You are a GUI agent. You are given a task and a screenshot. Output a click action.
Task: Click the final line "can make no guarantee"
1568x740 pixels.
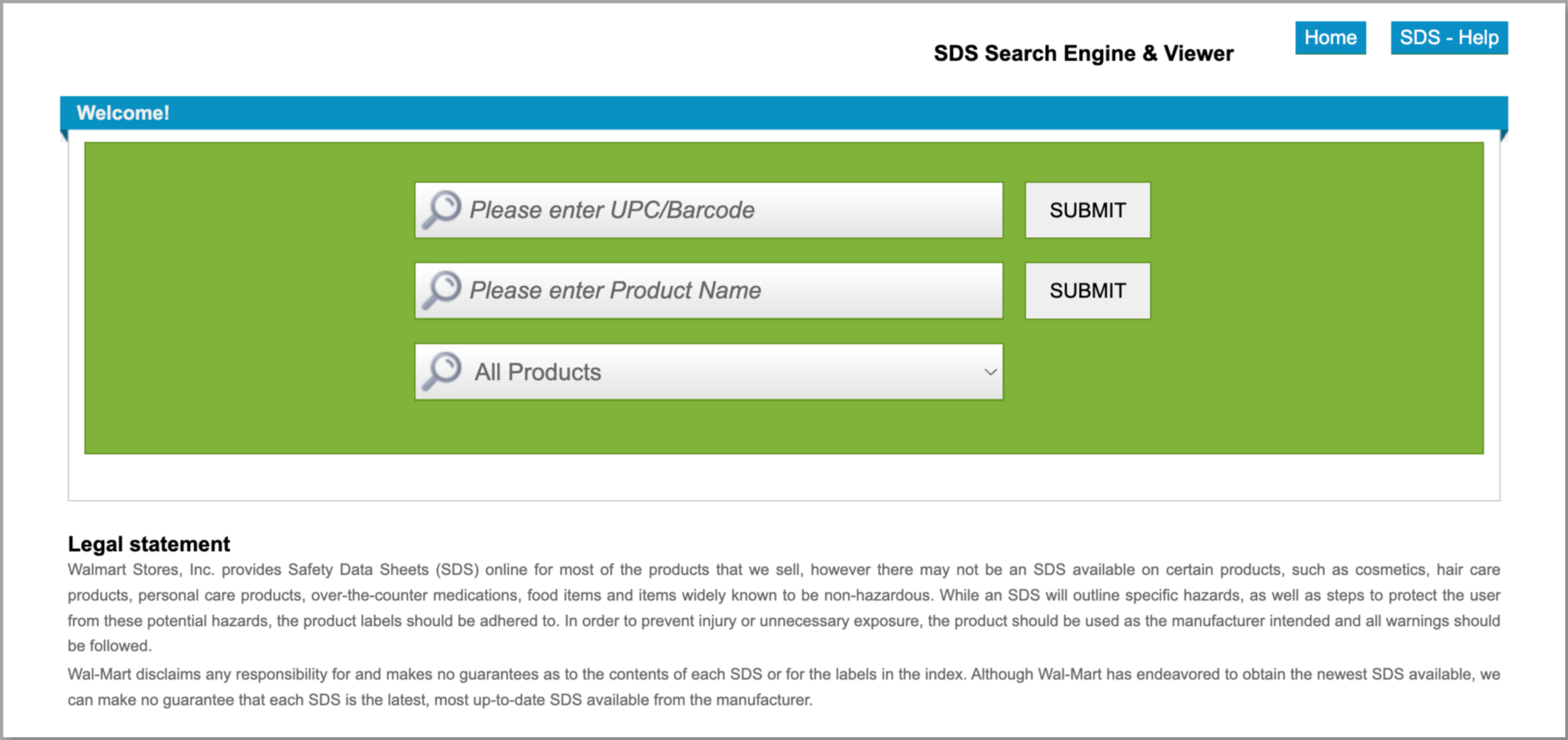point(439,700)
